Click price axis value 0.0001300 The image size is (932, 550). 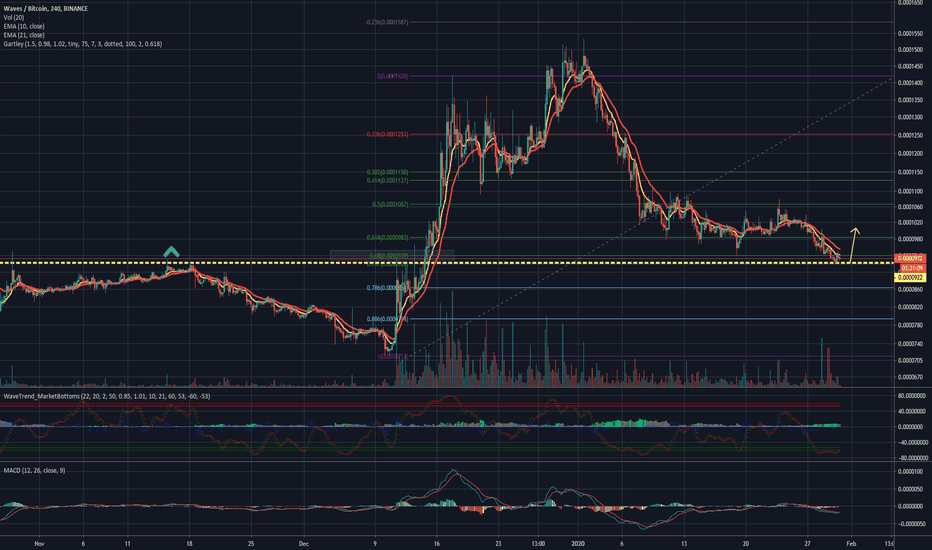pyautogui.click(x=910, y=118)
